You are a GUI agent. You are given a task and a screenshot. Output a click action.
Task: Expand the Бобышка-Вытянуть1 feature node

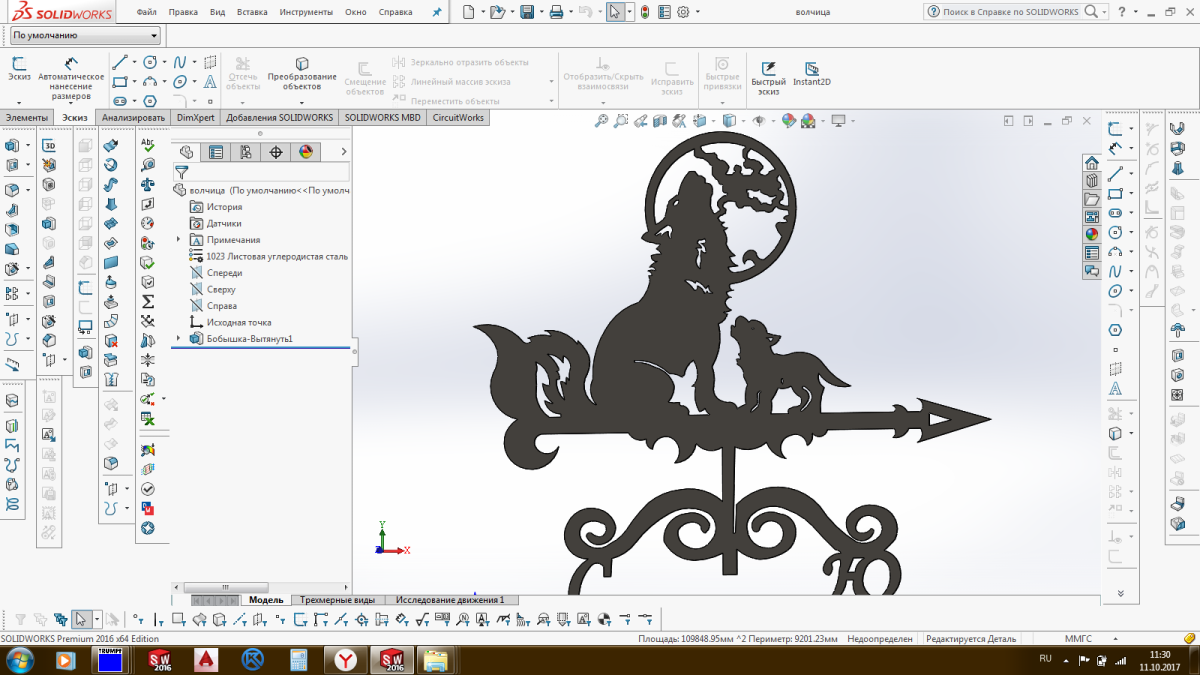click(179, 339)
